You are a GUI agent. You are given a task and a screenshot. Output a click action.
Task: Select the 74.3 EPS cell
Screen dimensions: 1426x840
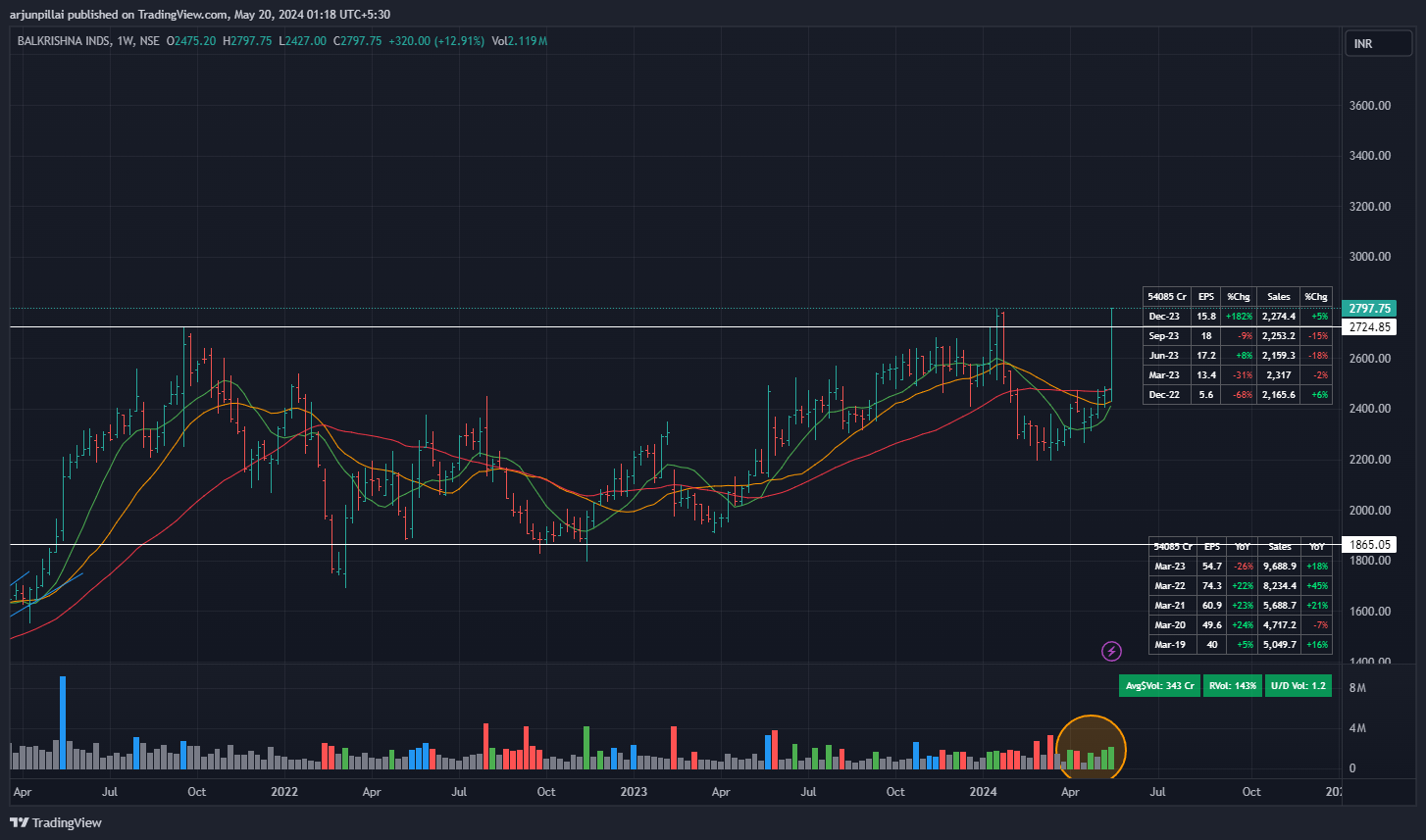coord(1211,585)
